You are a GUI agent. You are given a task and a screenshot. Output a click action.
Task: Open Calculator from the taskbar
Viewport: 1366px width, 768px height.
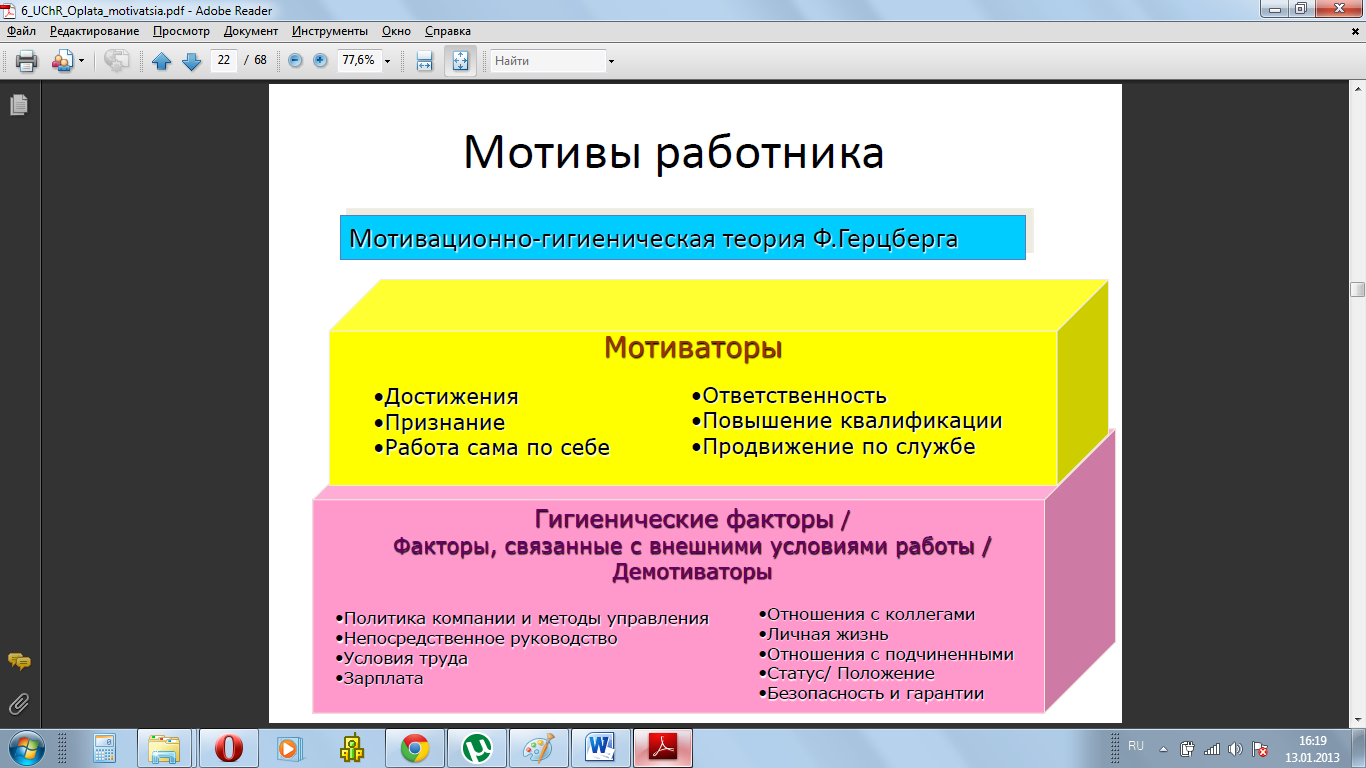point(103,748)
